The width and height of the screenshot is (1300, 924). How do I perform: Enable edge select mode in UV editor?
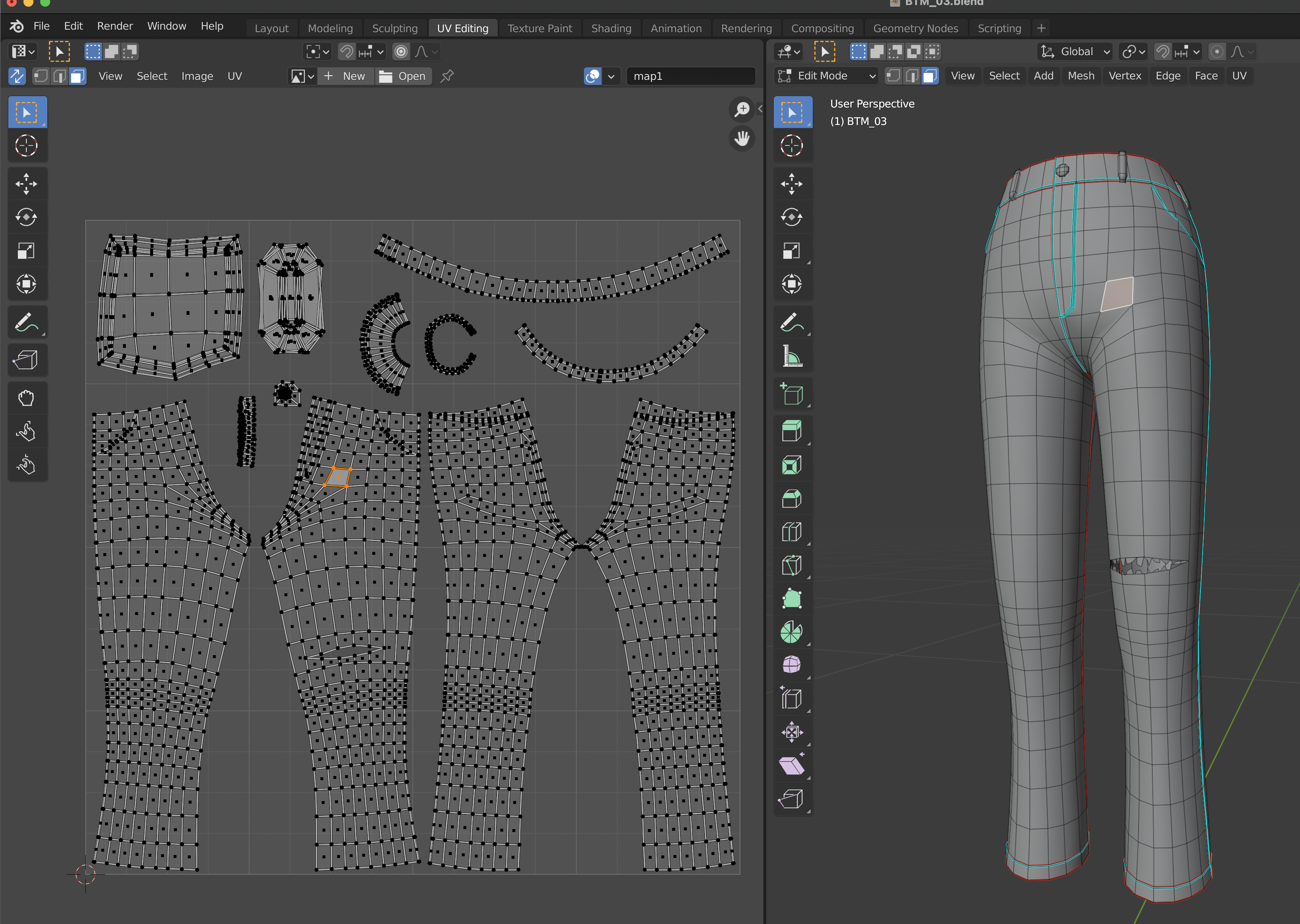pos(59,76)
